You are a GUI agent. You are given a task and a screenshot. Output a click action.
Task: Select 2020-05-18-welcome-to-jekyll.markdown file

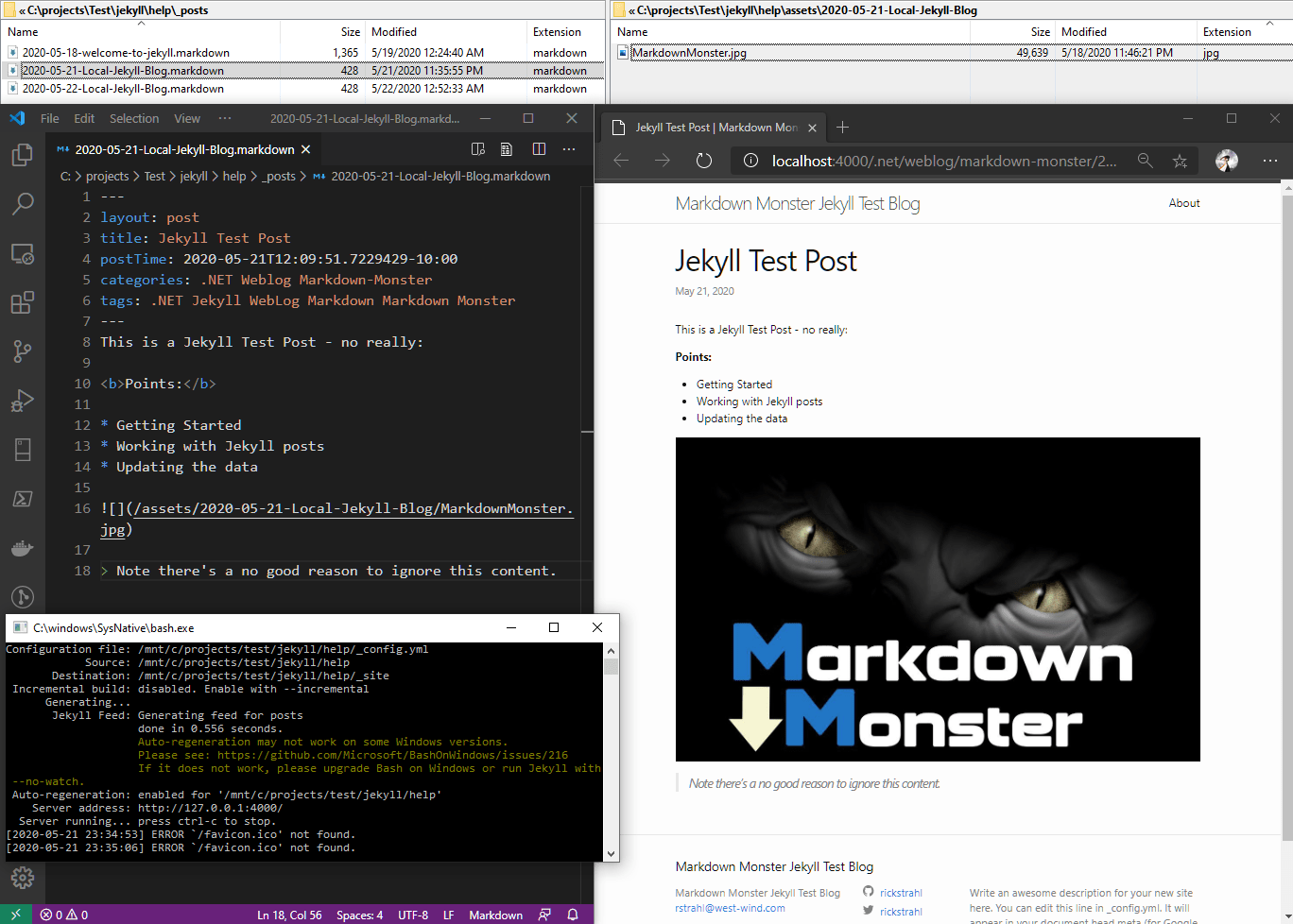(126, 53)
